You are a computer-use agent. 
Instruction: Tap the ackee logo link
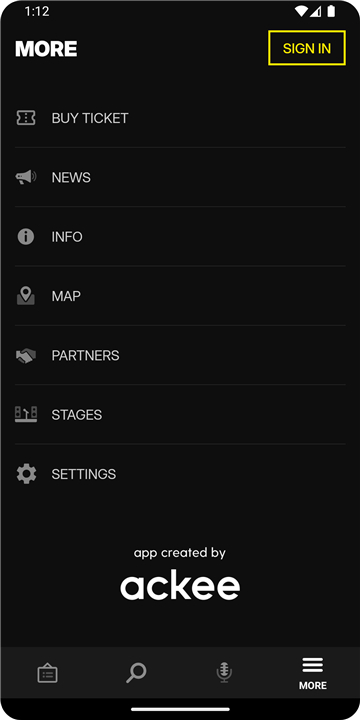pos(180,586)
